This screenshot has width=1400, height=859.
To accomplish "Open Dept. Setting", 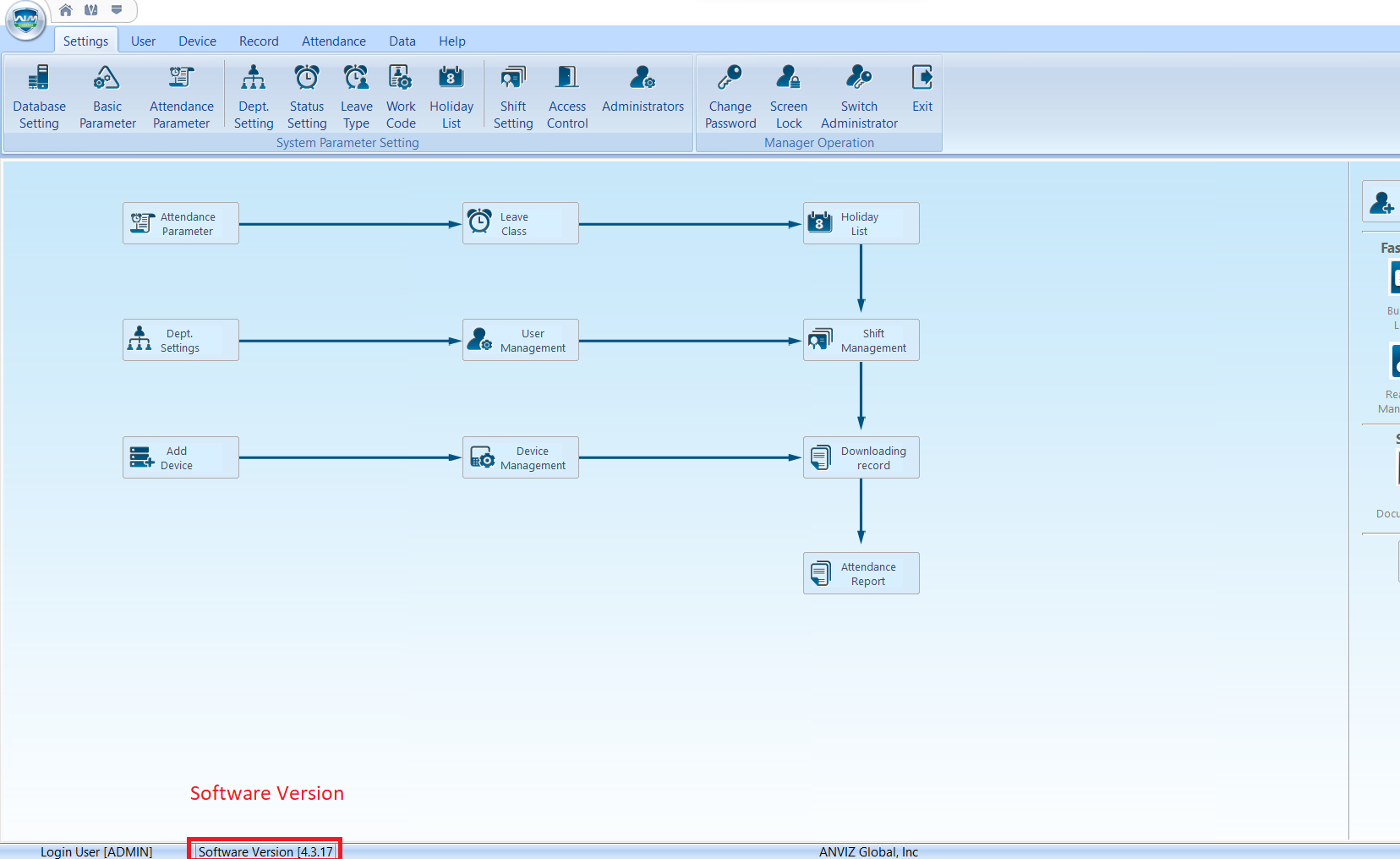I will (253, 95).
